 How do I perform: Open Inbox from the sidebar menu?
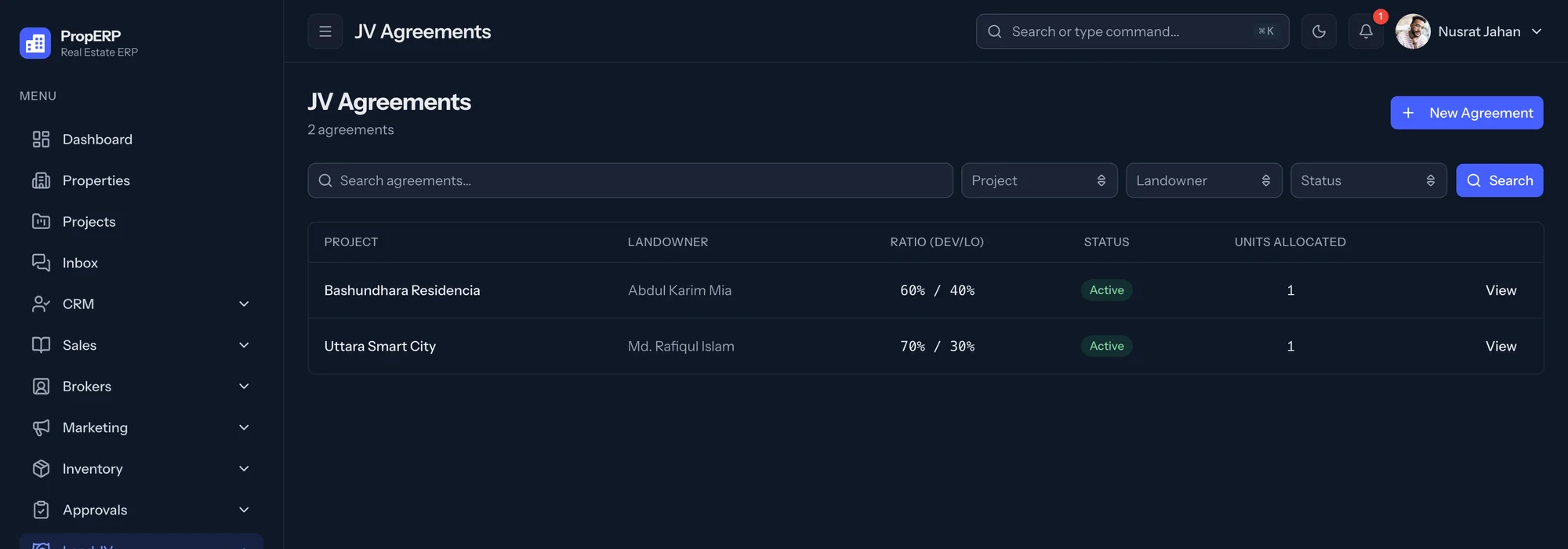coord(141,263)
